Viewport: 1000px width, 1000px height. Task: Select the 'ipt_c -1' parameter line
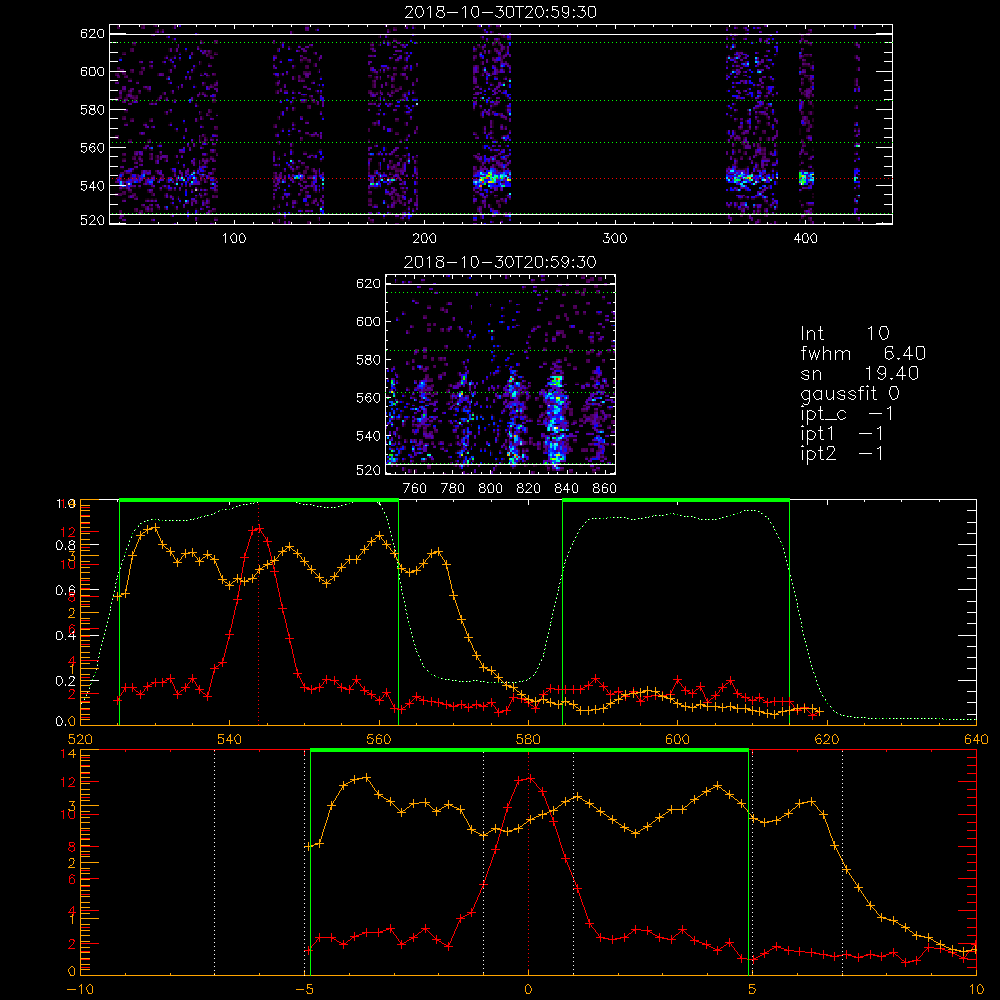coord(847,414)
